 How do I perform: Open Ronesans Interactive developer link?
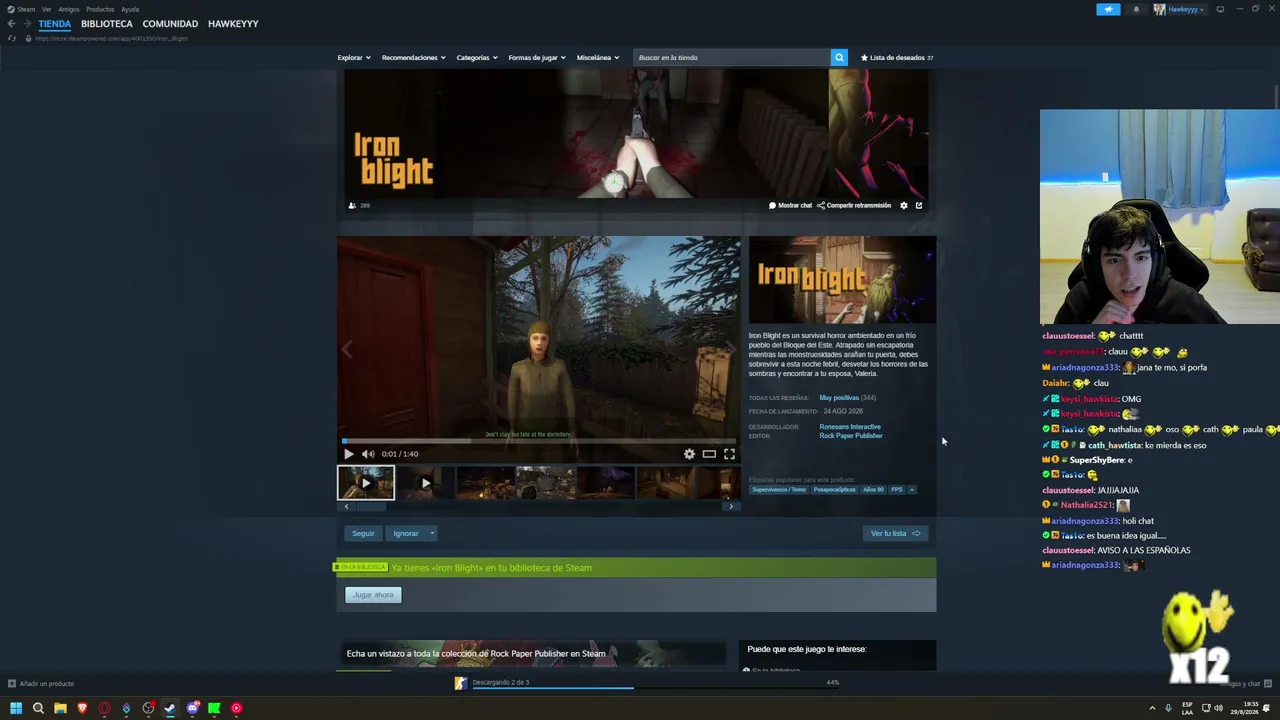coord(850,427)
